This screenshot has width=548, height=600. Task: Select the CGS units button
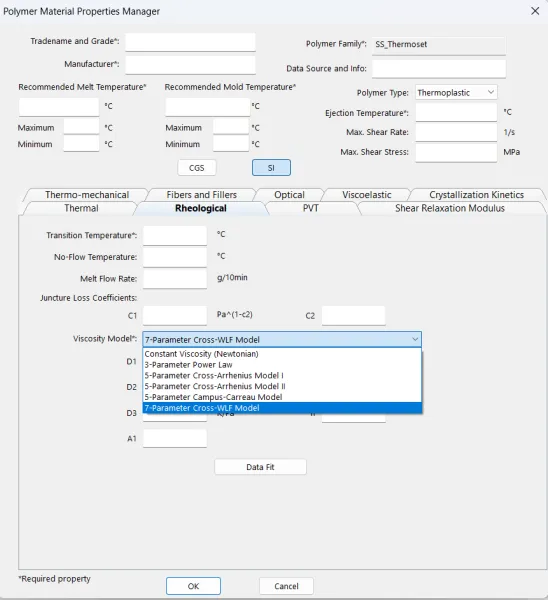click(197, 168)
